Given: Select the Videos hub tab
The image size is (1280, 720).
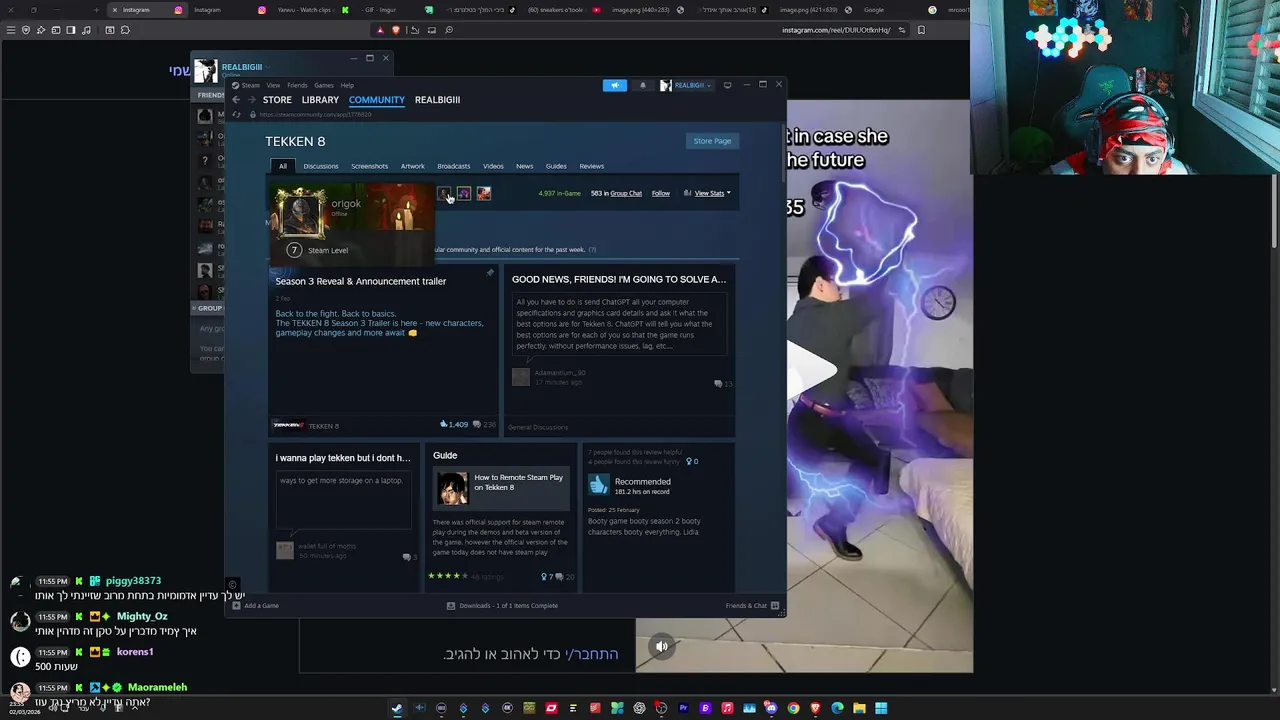Looking at the screenshot, I should (x=493, y=166).
